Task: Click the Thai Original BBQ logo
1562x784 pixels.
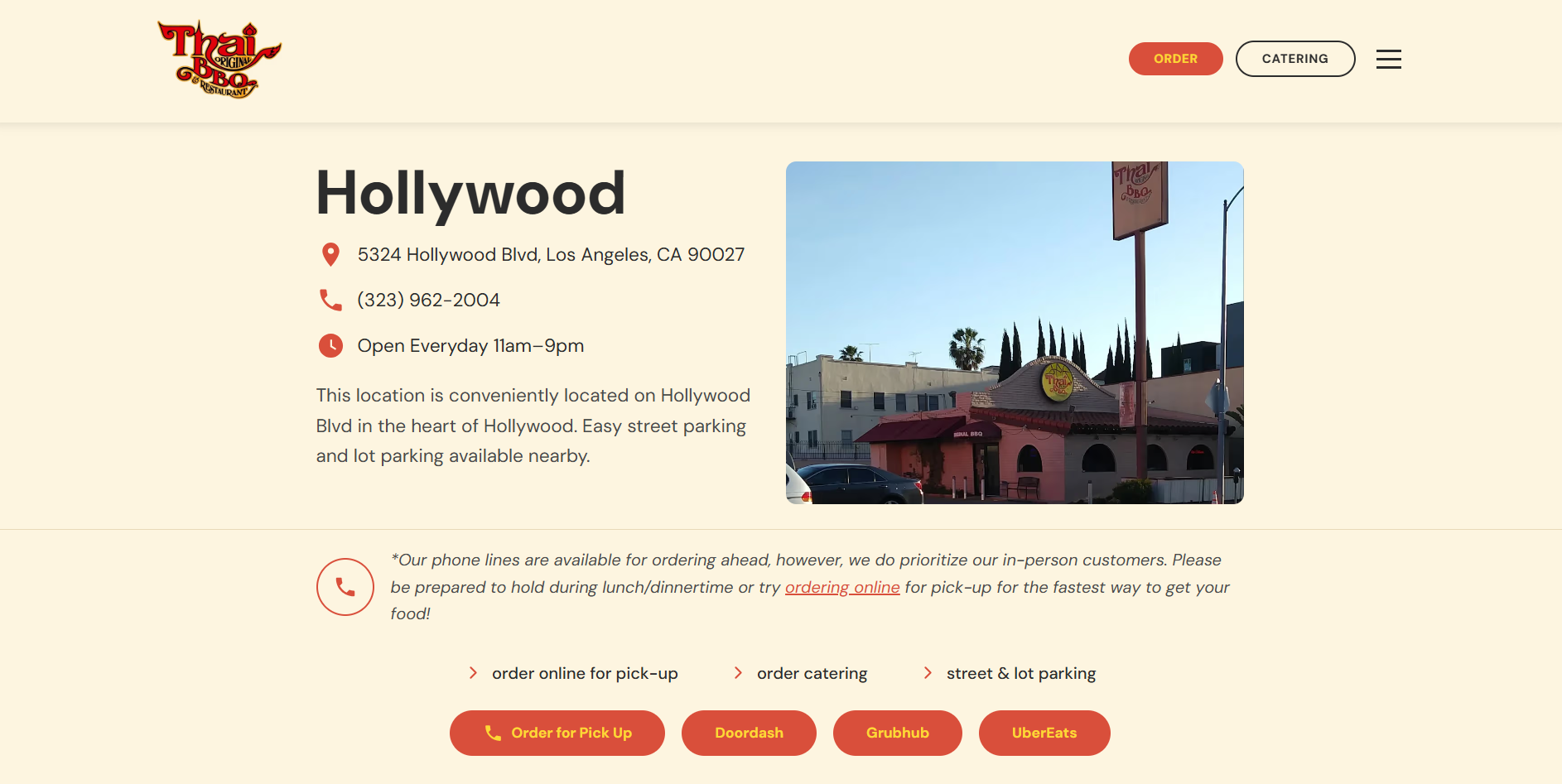Action: (x=219, y=60)
